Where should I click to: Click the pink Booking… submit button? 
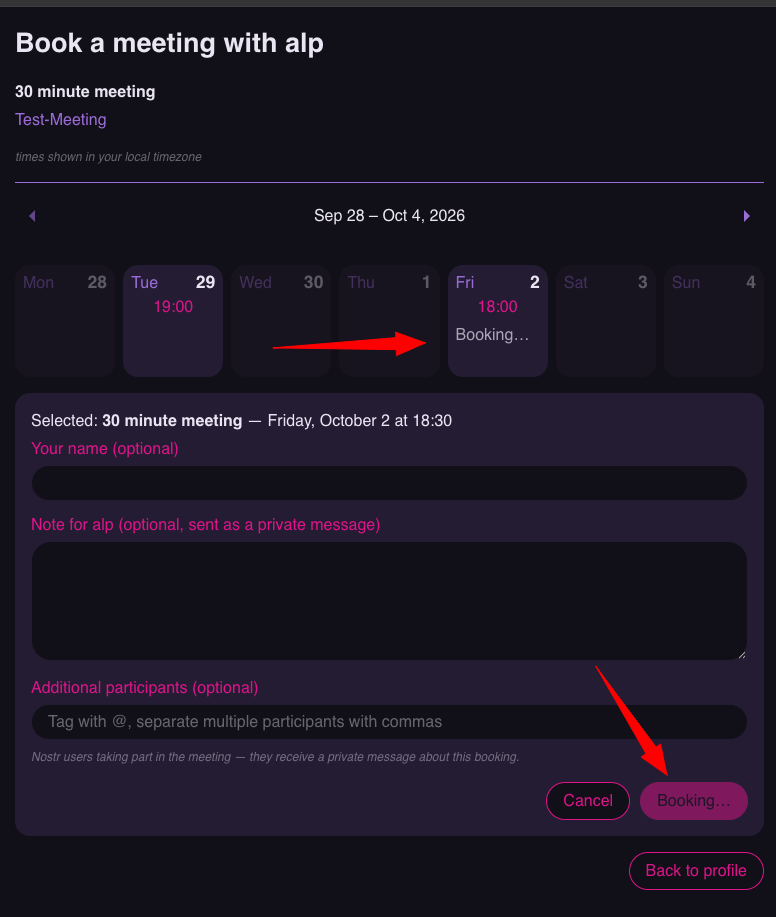pos(694,801)
